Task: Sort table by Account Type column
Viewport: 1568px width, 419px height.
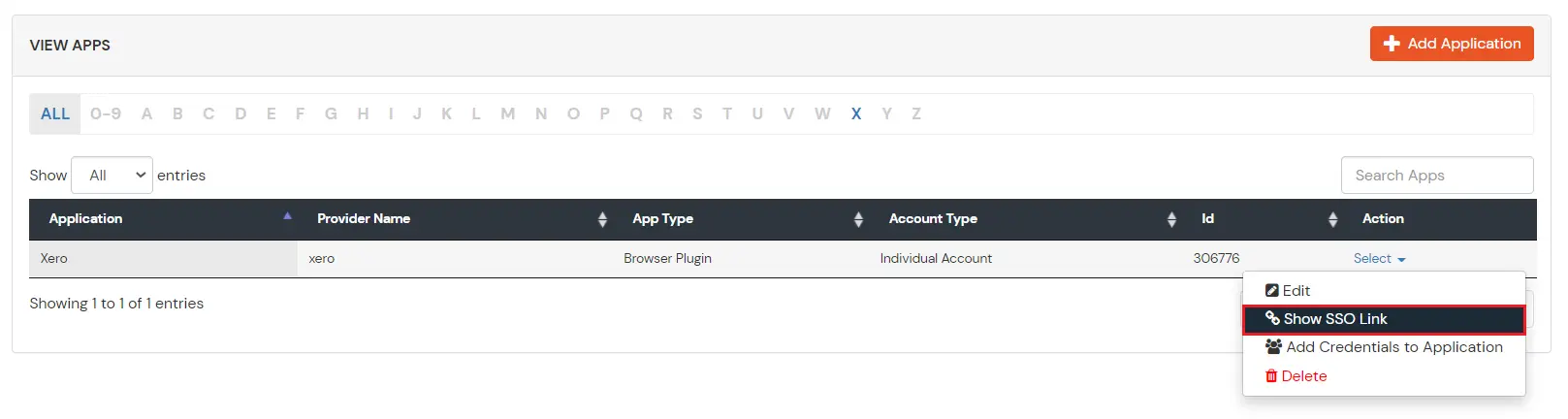Action: (1026, 219)
